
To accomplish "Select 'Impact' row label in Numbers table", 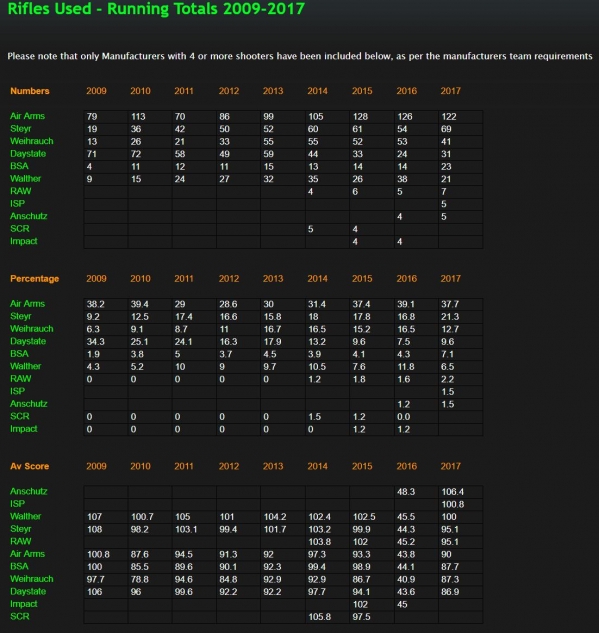I will (23, 241).
